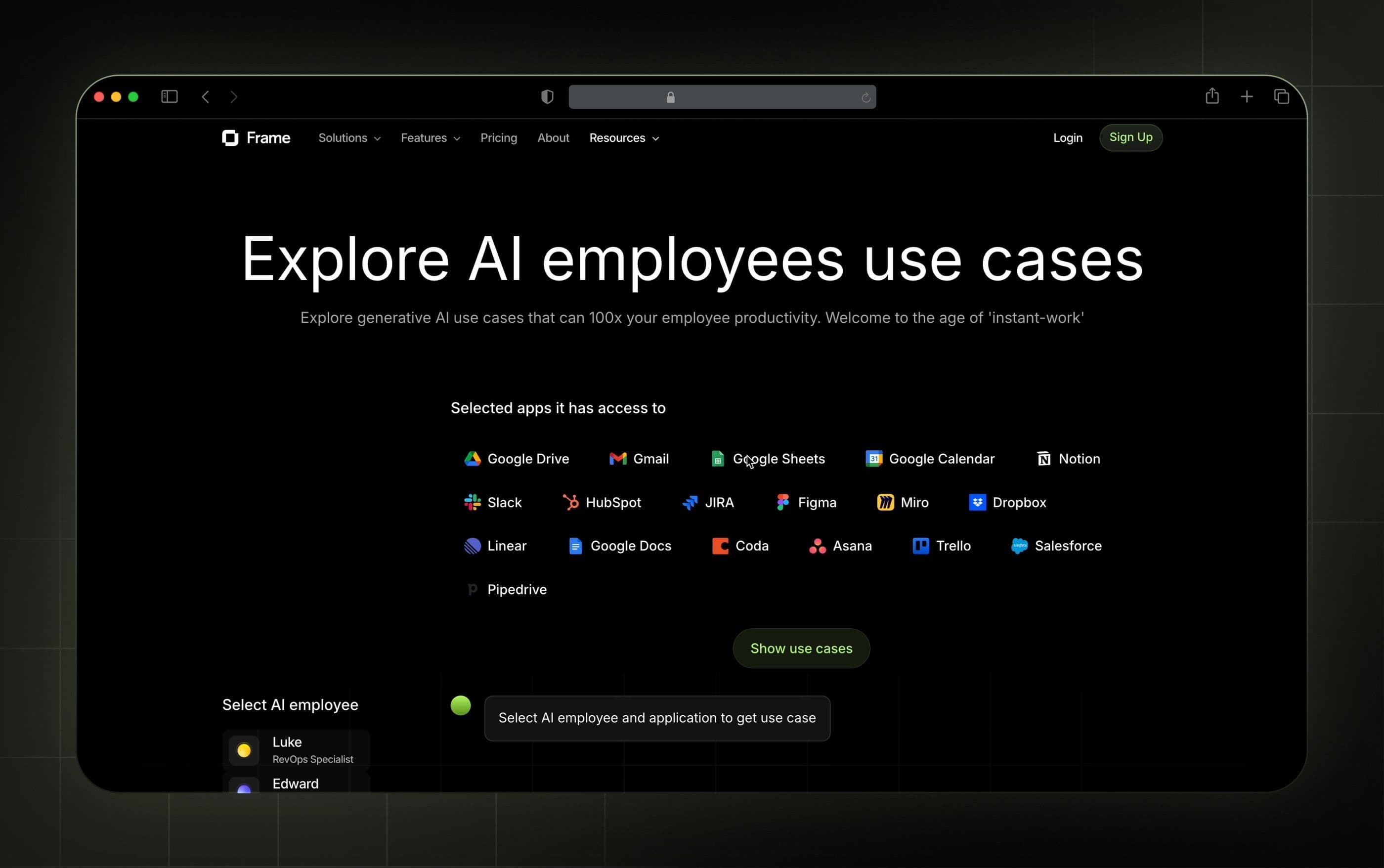Viewport: 1384px width, 868px height.
Task: Select the Google Drive app icon
Action: click(x=472, y=459)
